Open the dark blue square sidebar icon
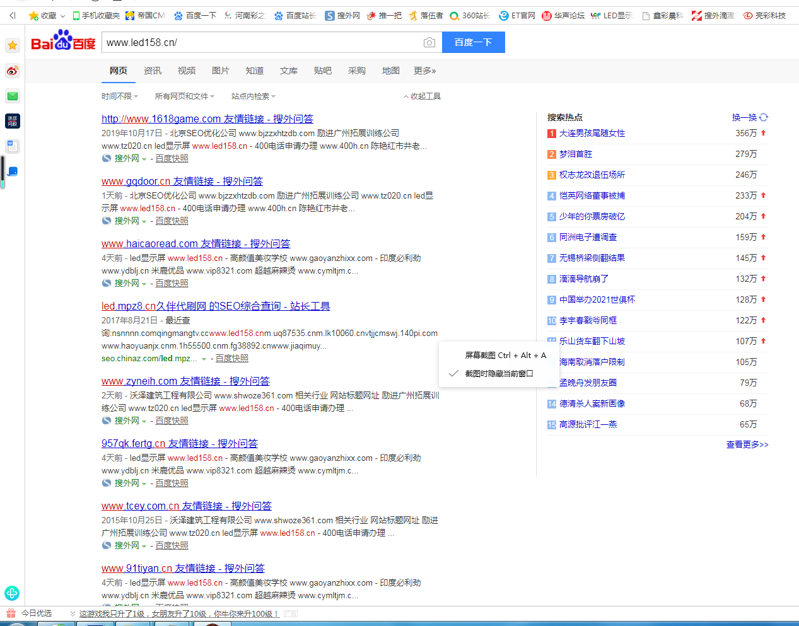 [13, 121]
